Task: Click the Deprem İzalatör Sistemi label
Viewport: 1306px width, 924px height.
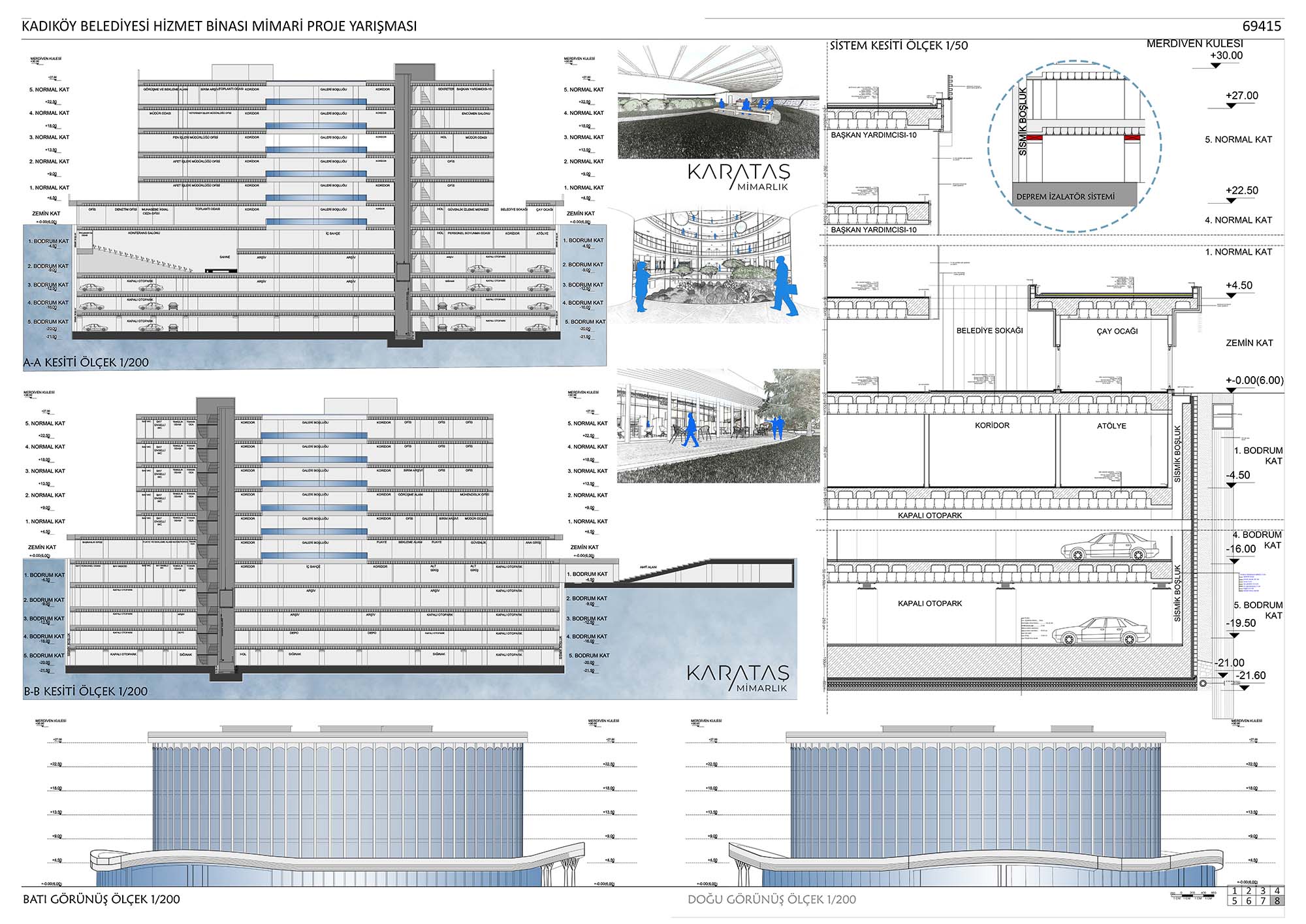Action: click(x=1065, y=197)
